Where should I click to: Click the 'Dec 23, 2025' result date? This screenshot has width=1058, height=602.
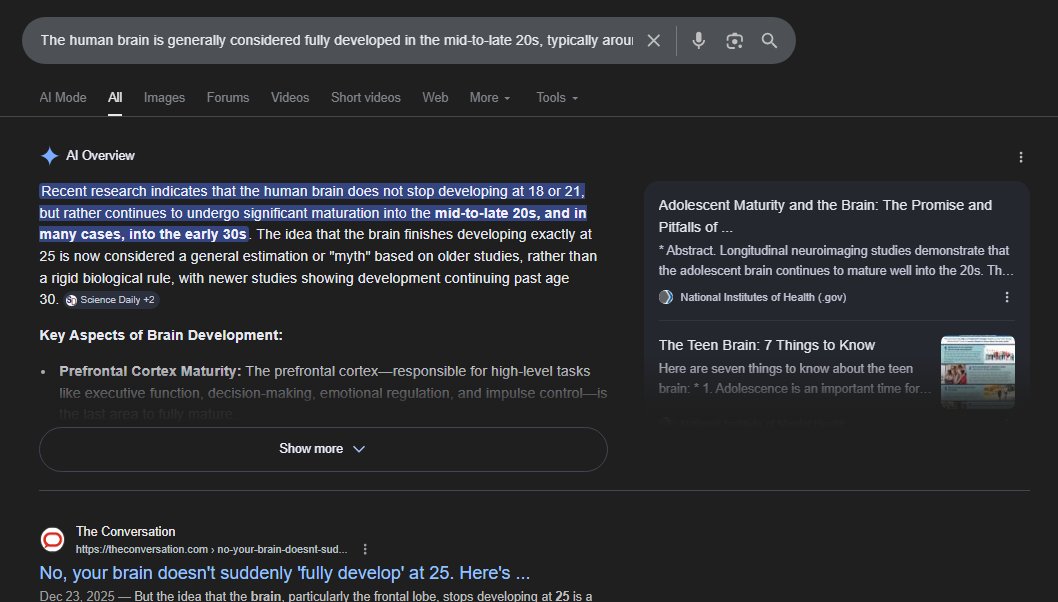click(x=76, y=596)
